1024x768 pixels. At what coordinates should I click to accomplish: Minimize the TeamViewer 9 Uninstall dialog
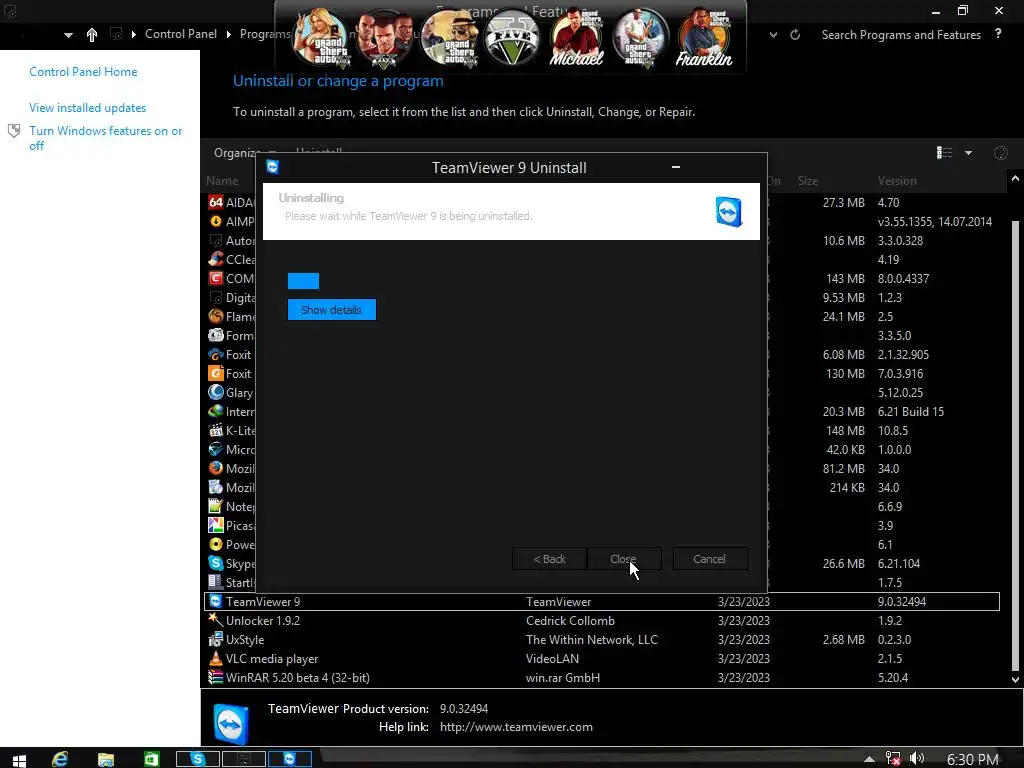pyautogui.click(x=676, y=167)
